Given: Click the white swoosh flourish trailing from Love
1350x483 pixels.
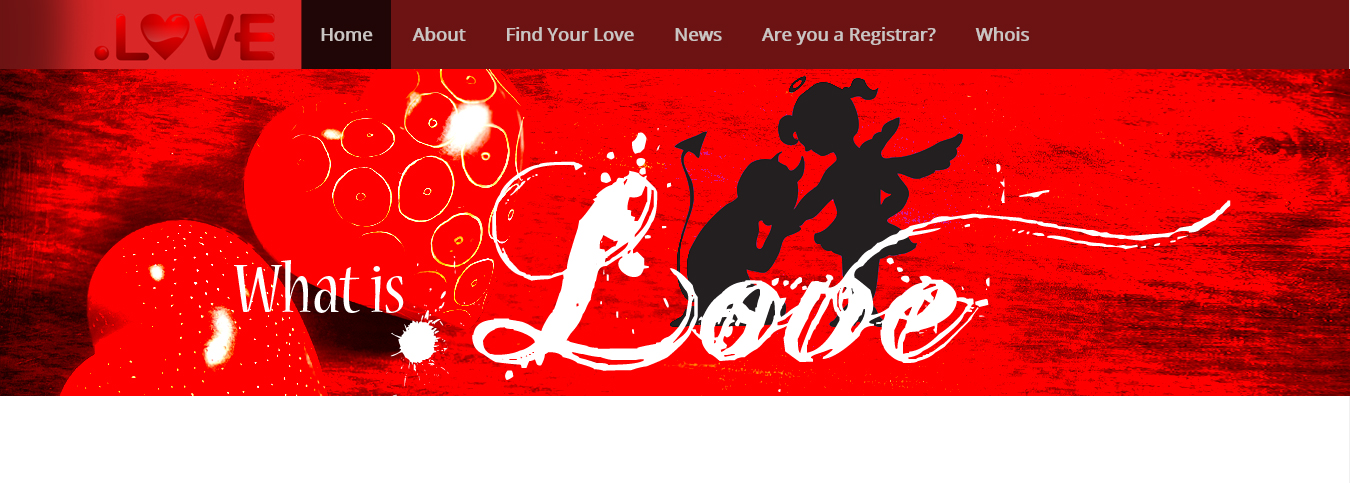Looking at the screenshot, I should [1080, 225].
